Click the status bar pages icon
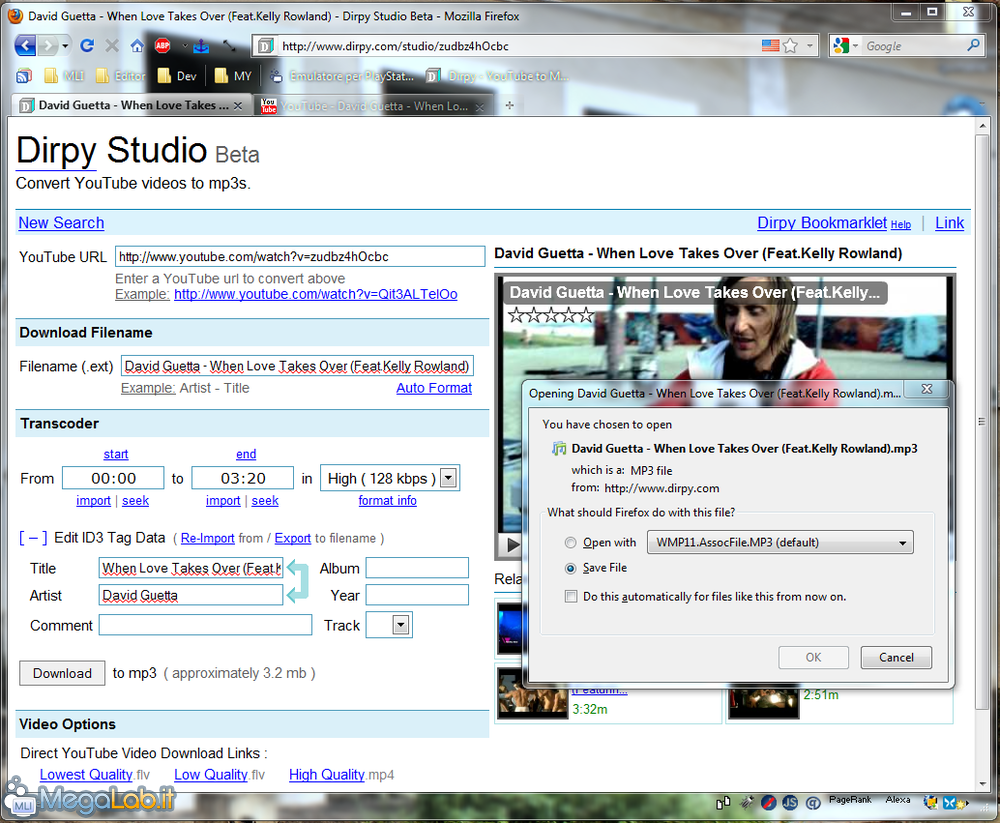Viewport: 1000px width, 823px height. point(723,803)
